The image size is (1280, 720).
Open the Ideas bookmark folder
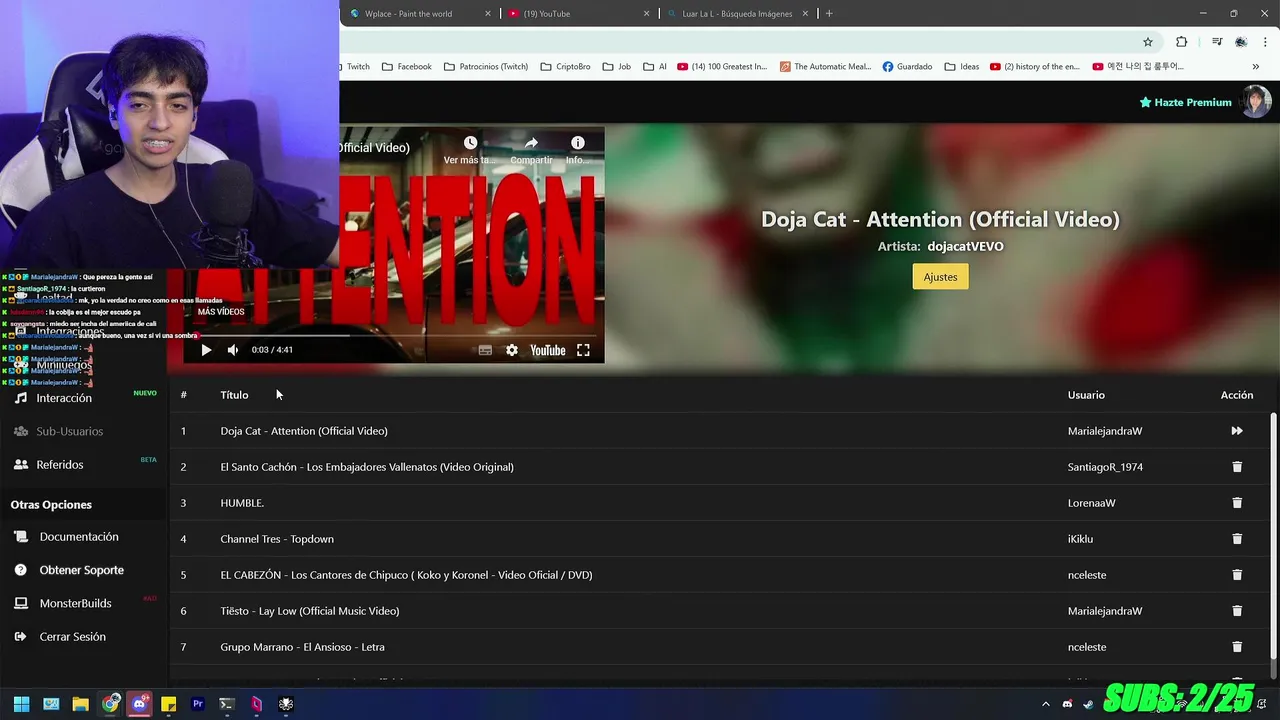(x=962, y=67)
